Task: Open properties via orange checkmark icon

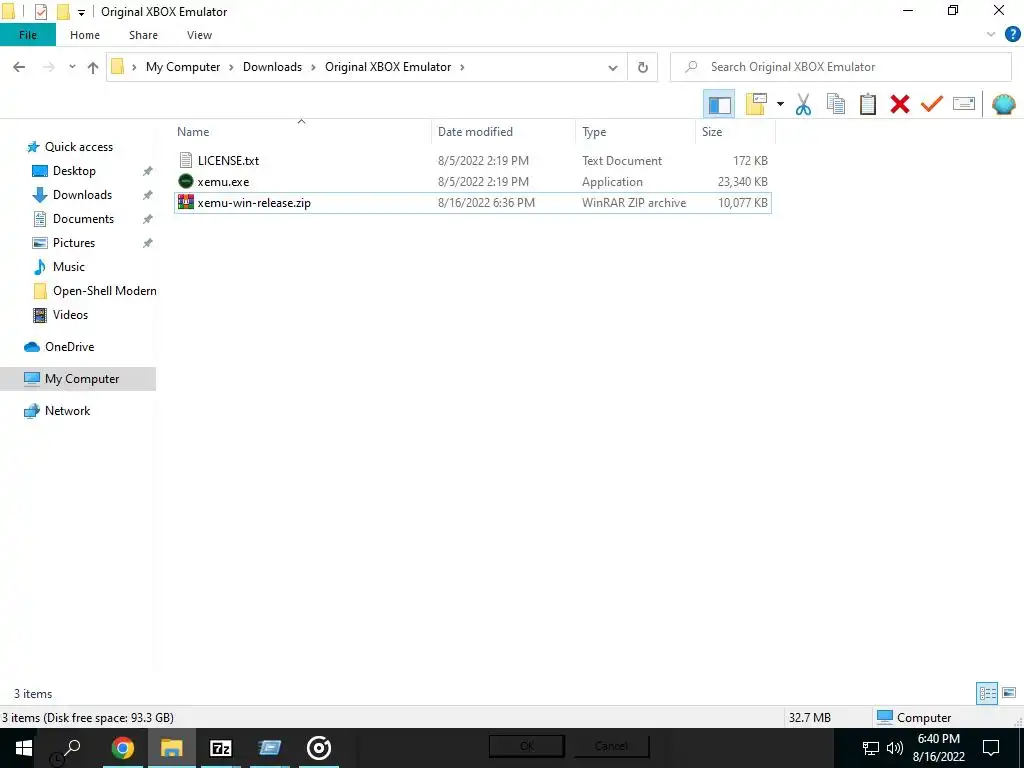Action: click(931, 104)
